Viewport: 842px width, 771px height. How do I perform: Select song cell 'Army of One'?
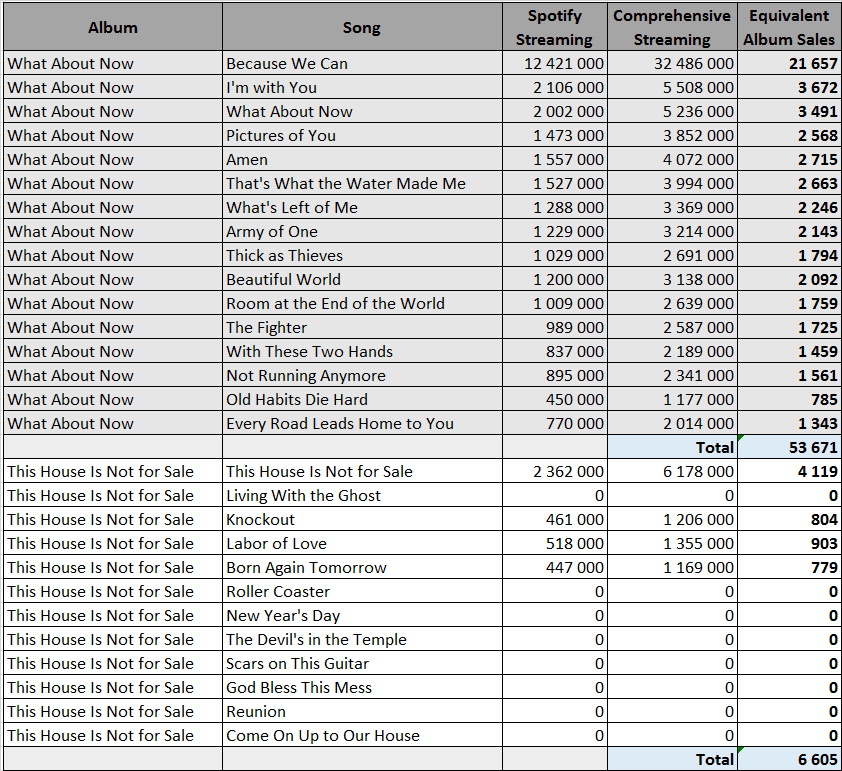362,231
